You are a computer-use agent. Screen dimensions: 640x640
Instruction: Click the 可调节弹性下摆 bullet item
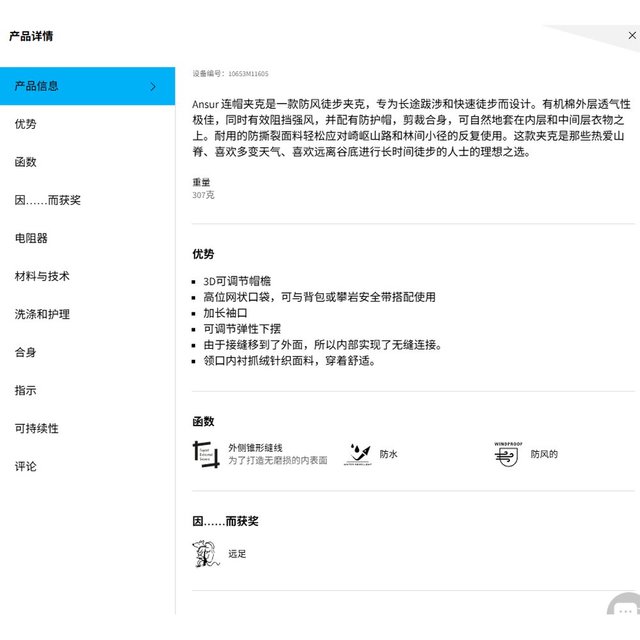[x=242, y=329]
